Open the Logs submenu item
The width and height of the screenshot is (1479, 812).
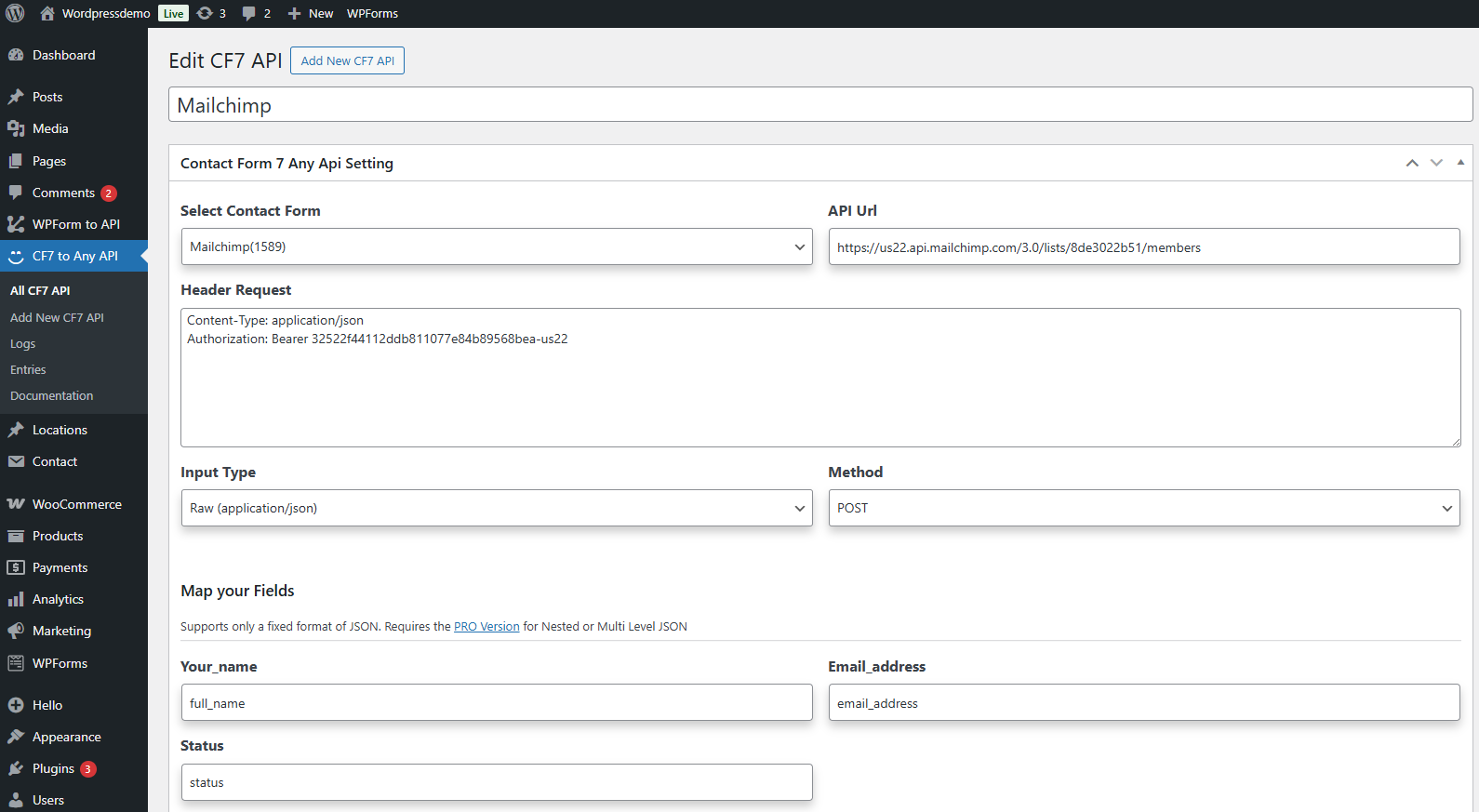point(23,343)
